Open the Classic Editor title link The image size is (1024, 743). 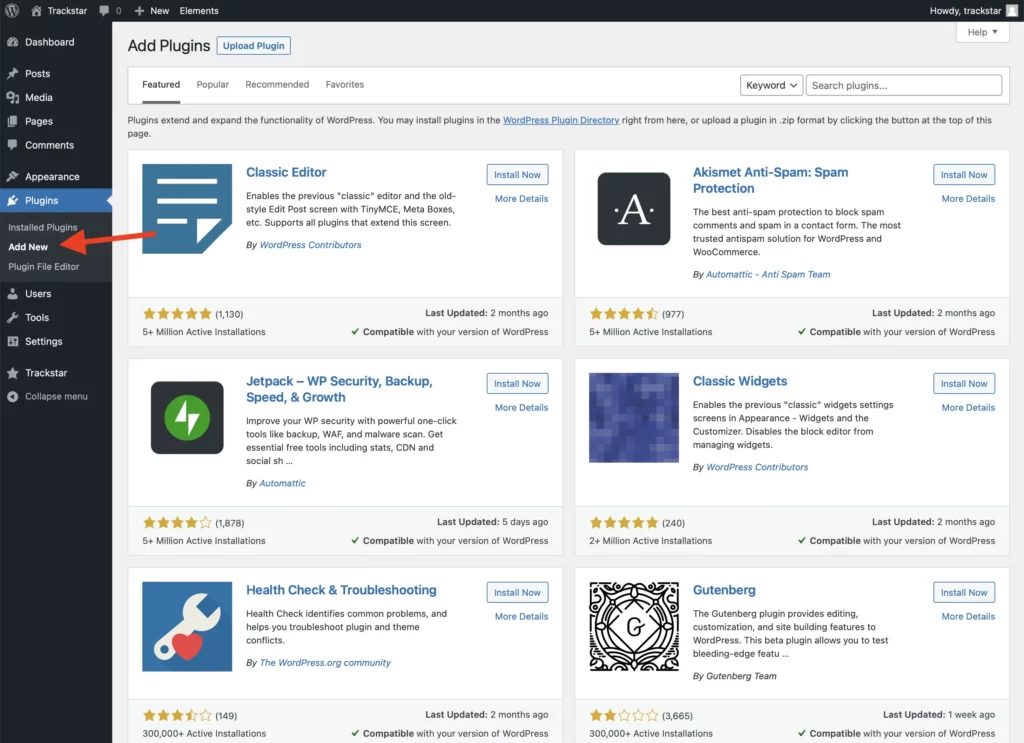(286, 172)
